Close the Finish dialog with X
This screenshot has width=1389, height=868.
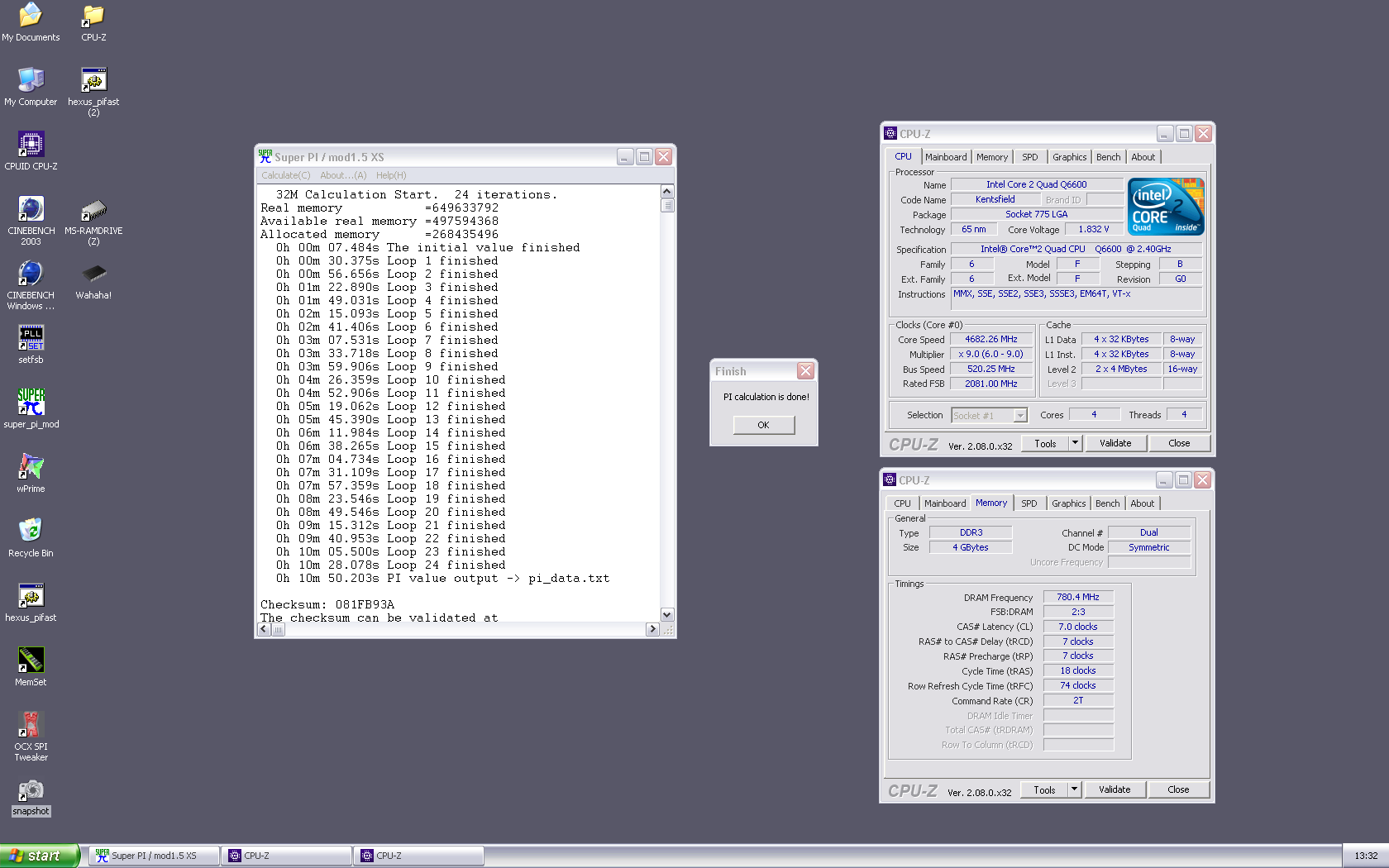[805, 371]
